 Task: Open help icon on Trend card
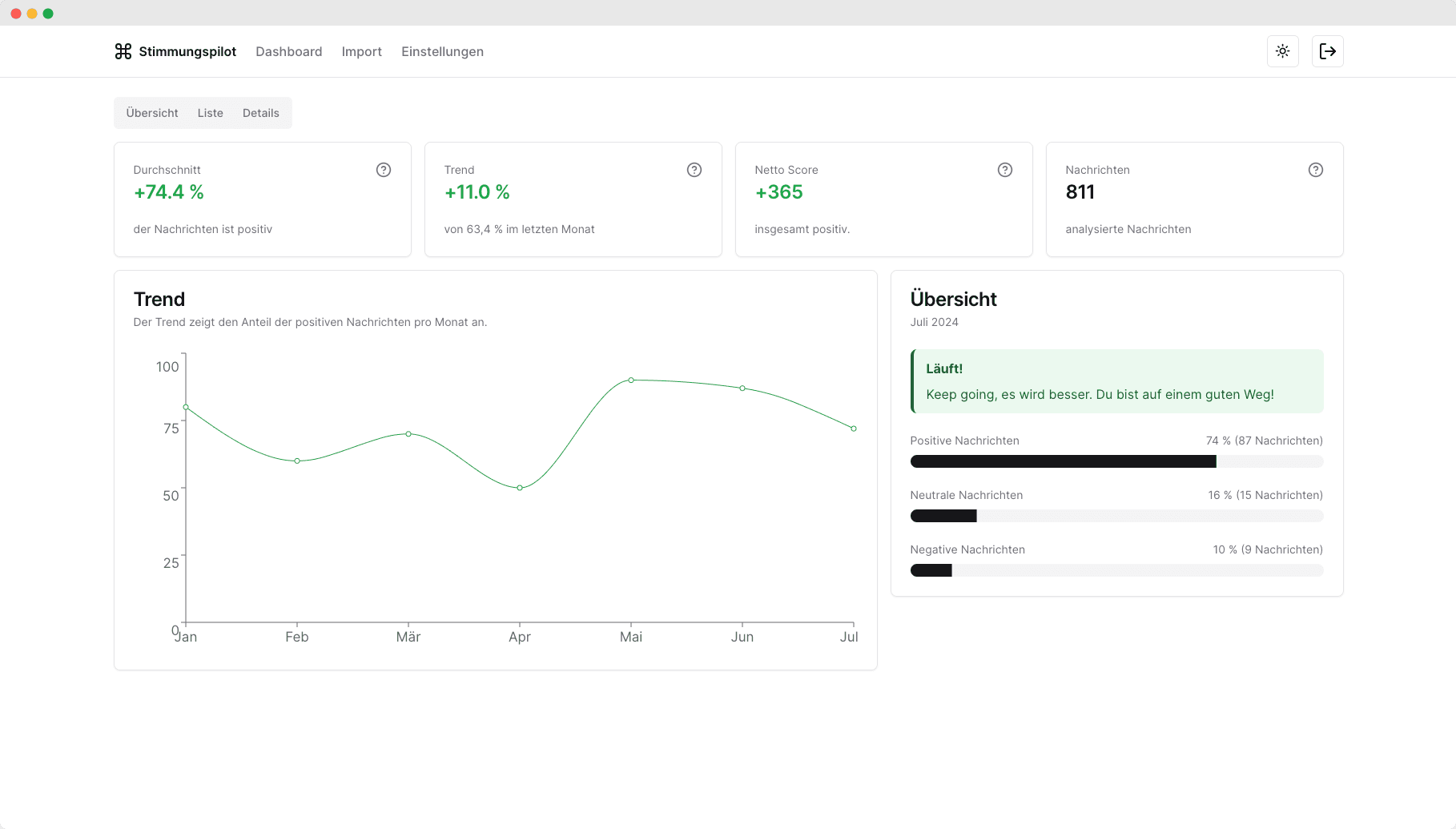[x=694, y=170]
